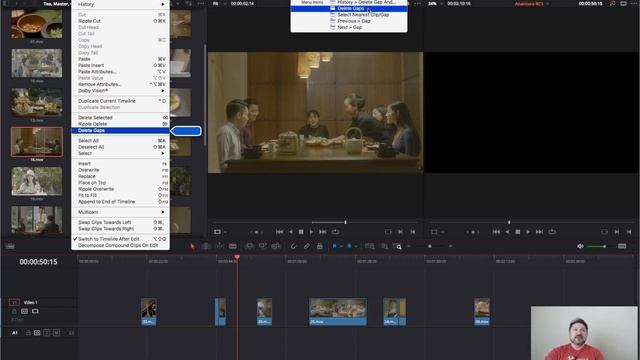Add a blue flag to the clip
640x360 pixels.
pyautogui.click(x=335, y=246)
